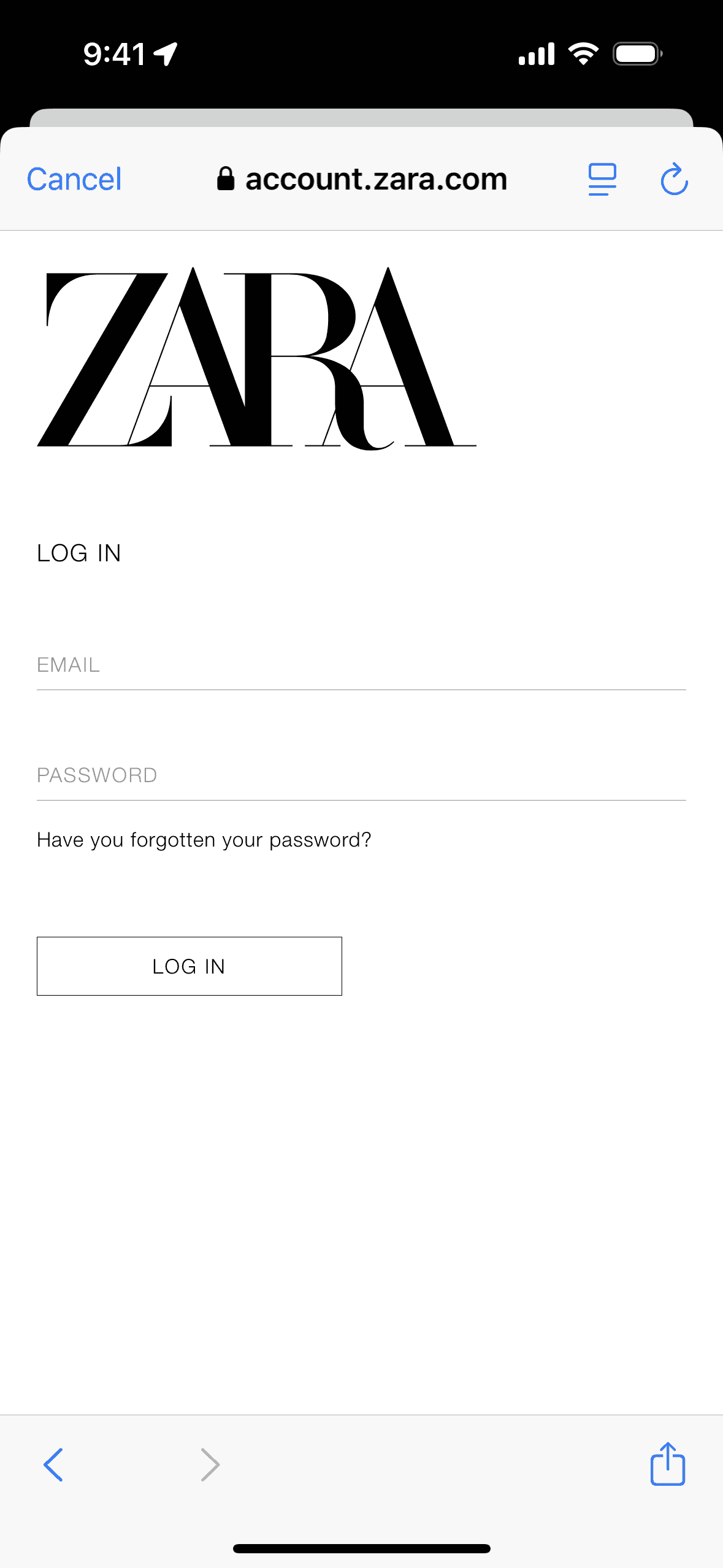Tap the location arrow in the status bar
This screenshot has width=723, height=1568.
163,53
